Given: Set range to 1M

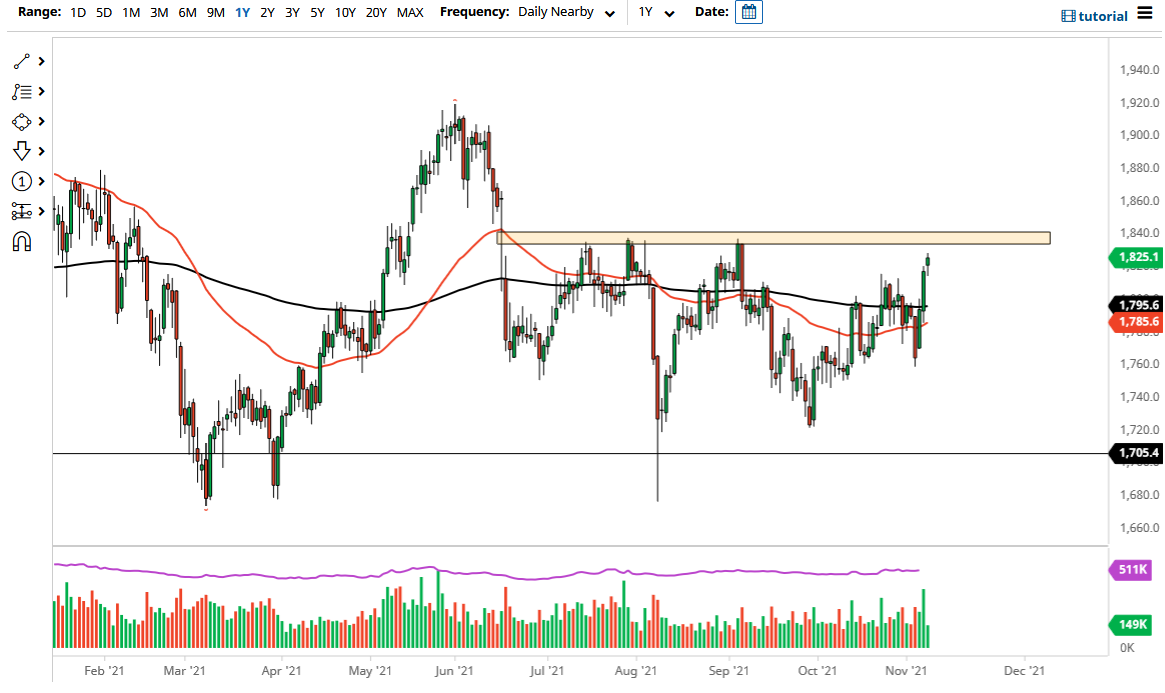Looking at the screenshot, I should point(131,13).
